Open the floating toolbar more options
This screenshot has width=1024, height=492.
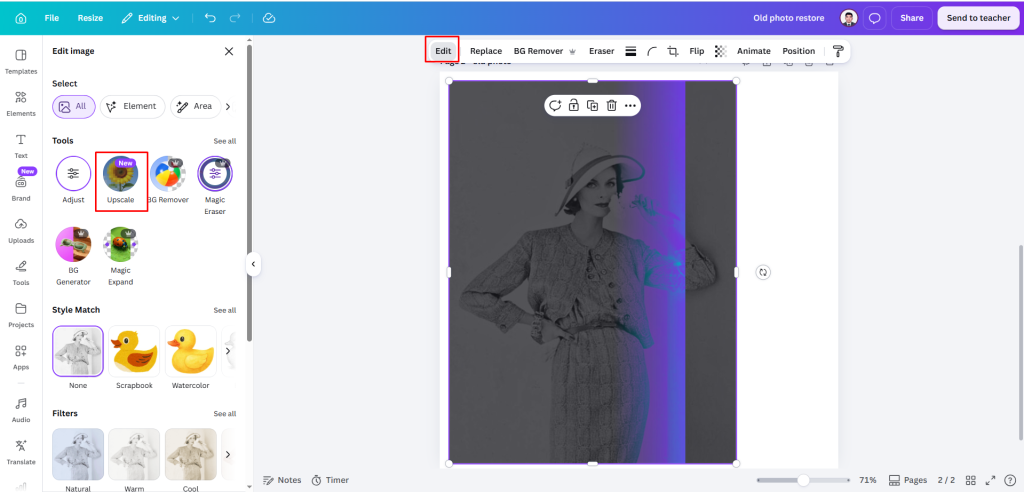tap(630, 105)
